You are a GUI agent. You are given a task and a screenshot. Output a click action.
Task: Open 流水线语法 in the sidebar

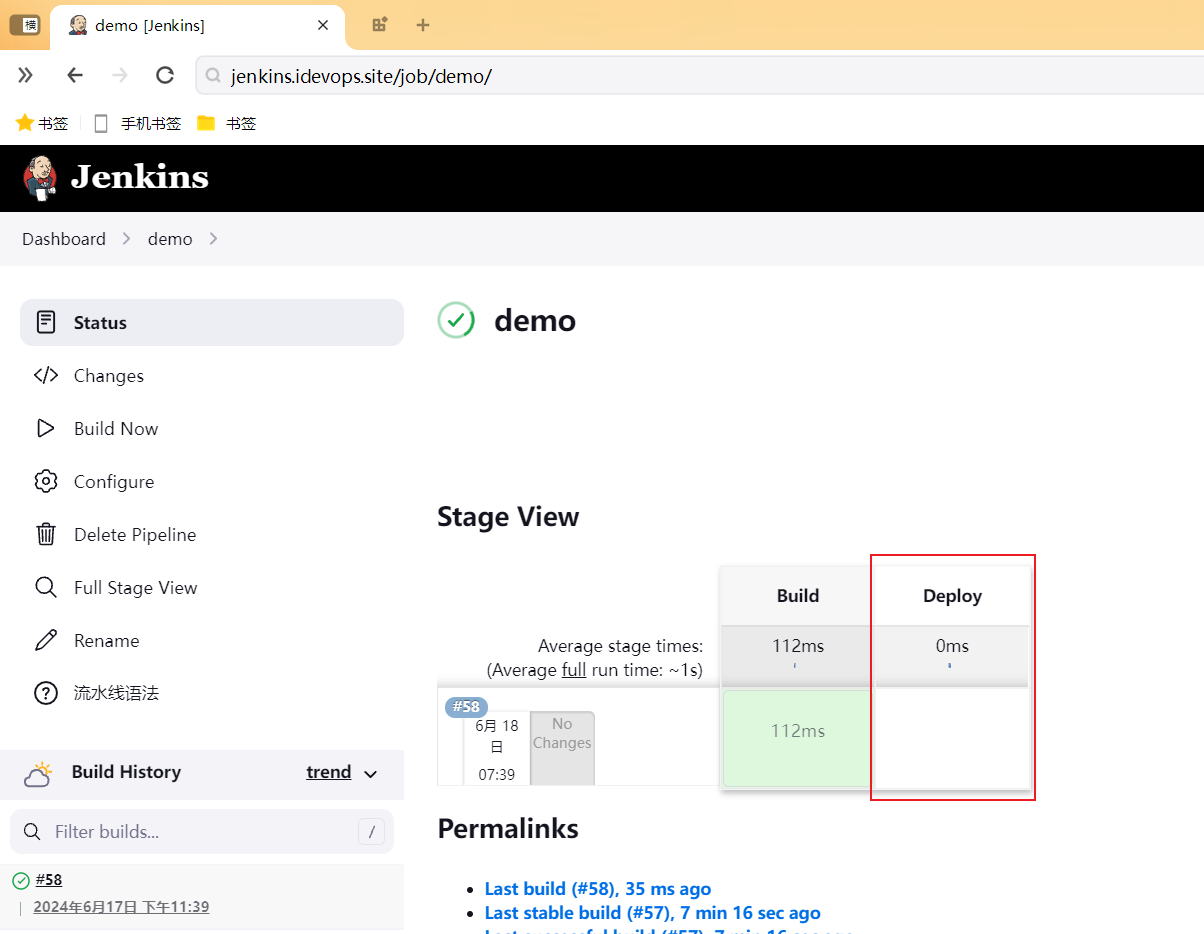212,693
